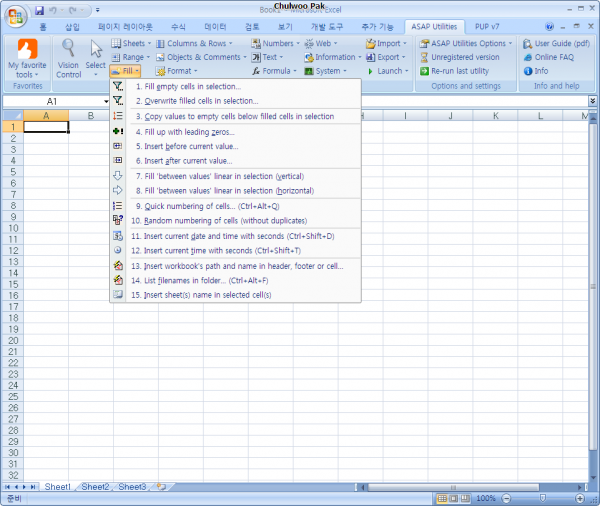Image resolution: width=600 pixels, height=506 pixels.
Task: Click clock icon for Insert current time
Action: coord(118,250)
